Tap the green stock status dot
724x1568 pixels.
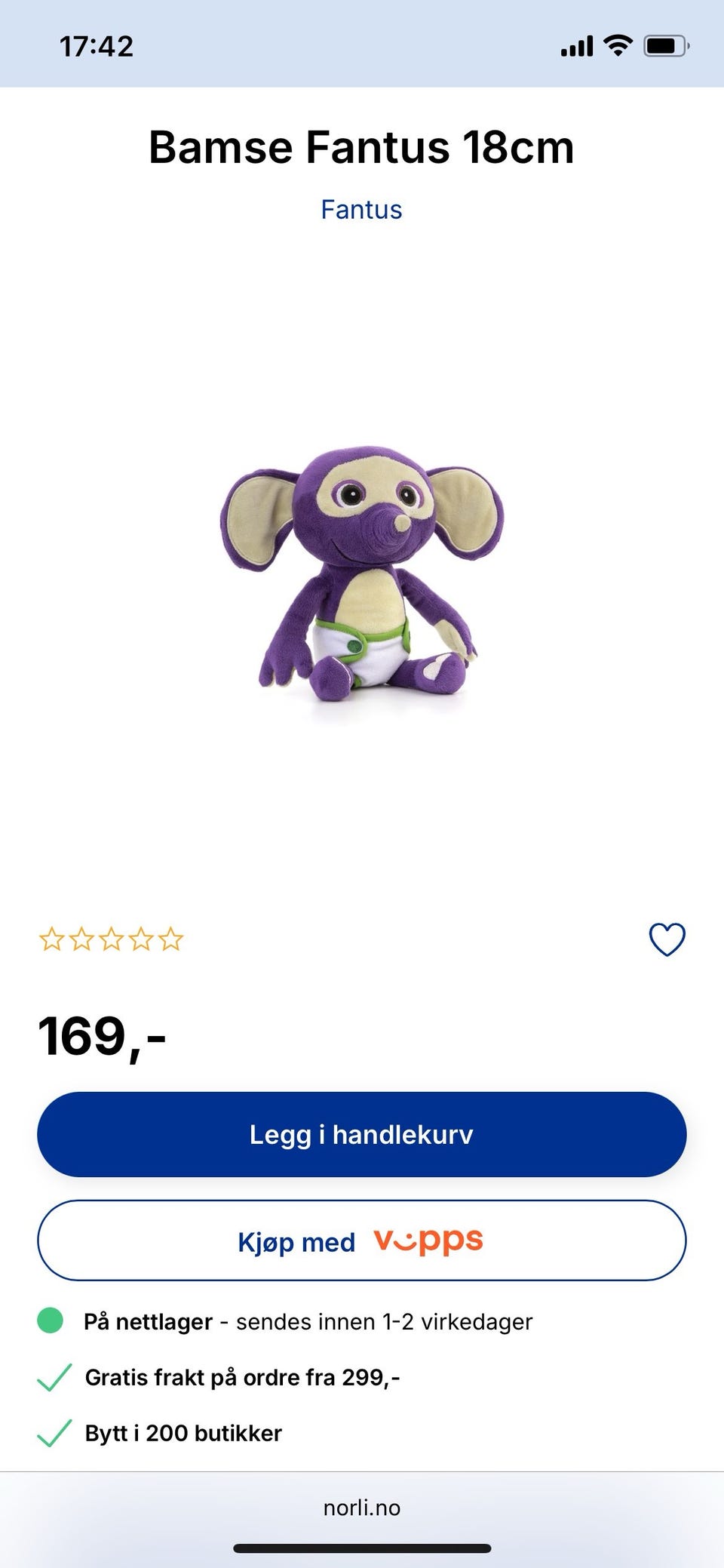[x=51, y=1321]
